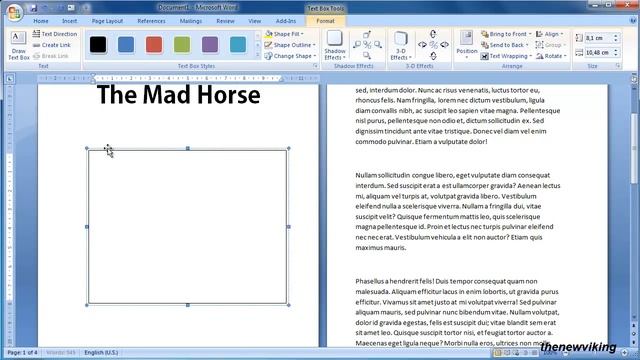Click the Page: 1 of 4 status indicator
640x360 pixels.
22,352
